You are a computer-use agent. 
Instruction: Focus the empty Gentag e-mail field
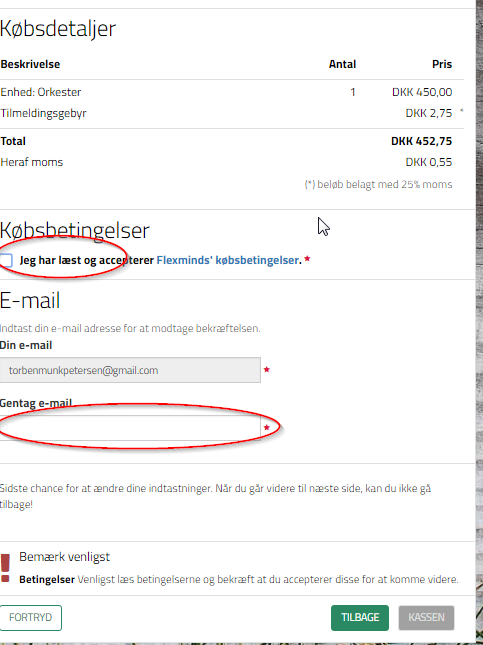click(130, 428)
